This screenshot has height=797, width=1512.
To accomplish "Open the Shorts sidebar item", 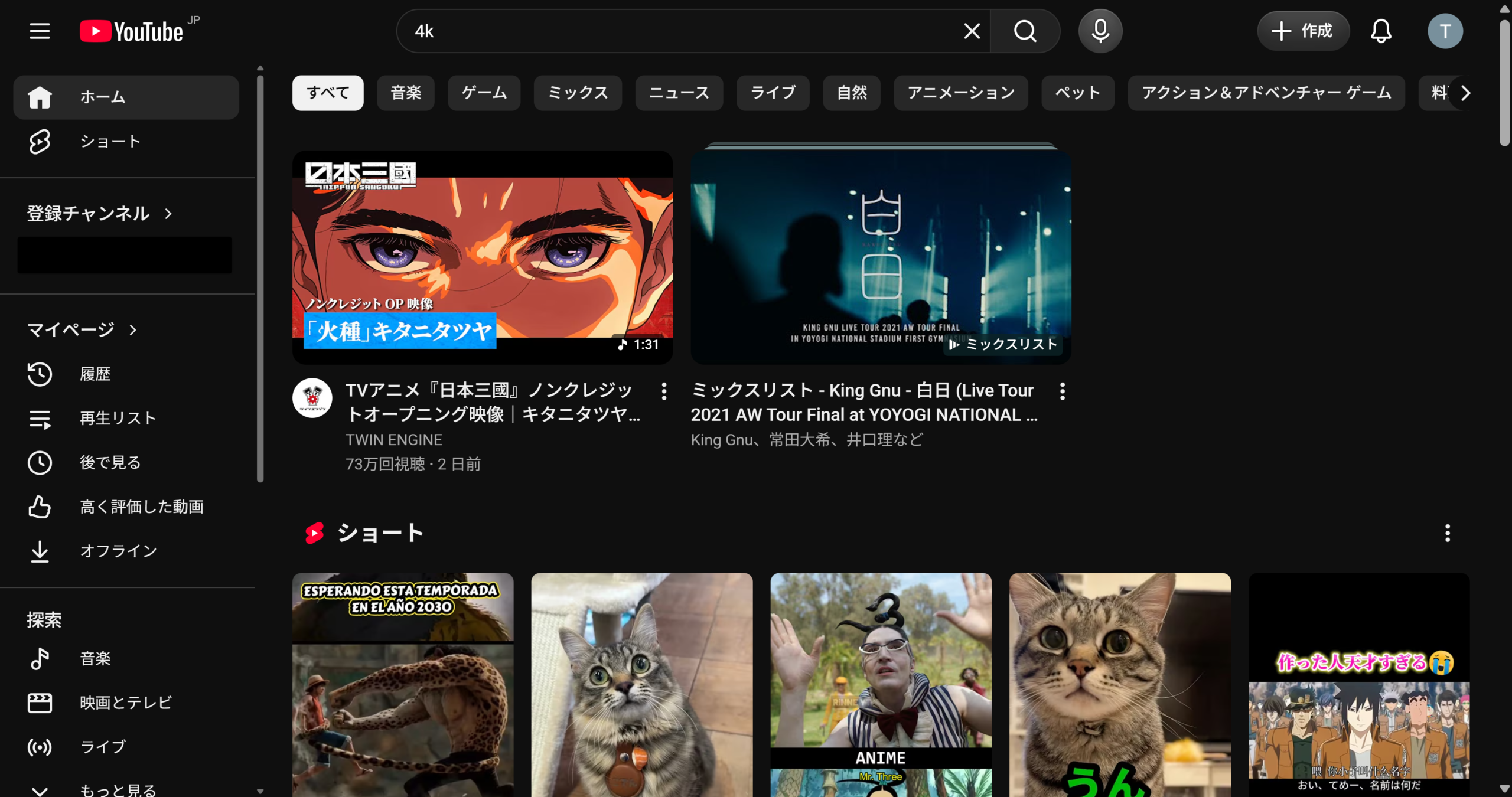I will click(110, 141).
